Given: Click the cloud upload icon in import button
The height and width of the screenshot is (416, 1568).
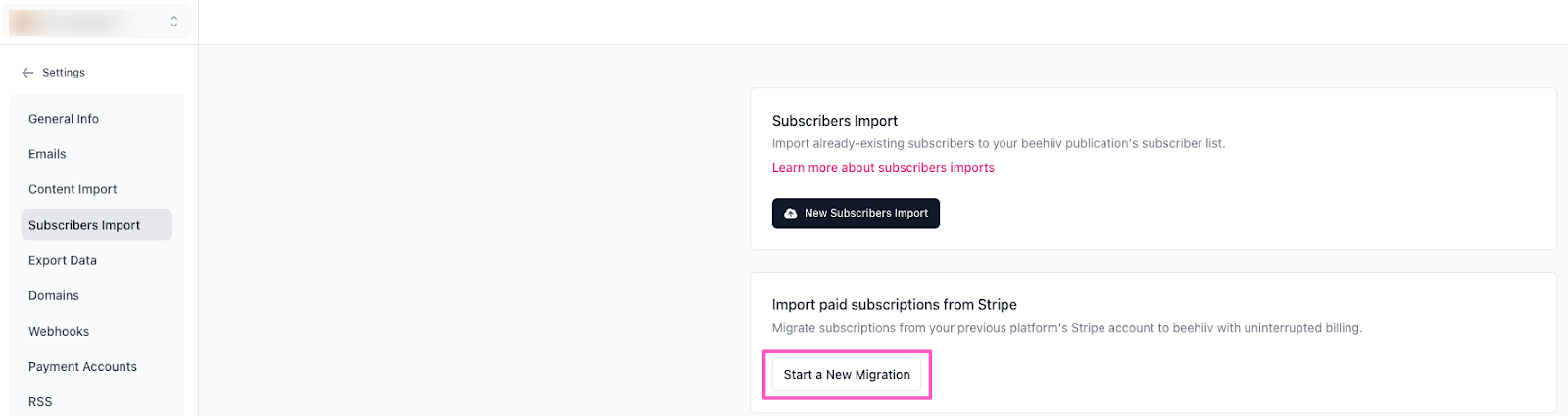Looking at the screenshot, I should click(x=791, y=213).
